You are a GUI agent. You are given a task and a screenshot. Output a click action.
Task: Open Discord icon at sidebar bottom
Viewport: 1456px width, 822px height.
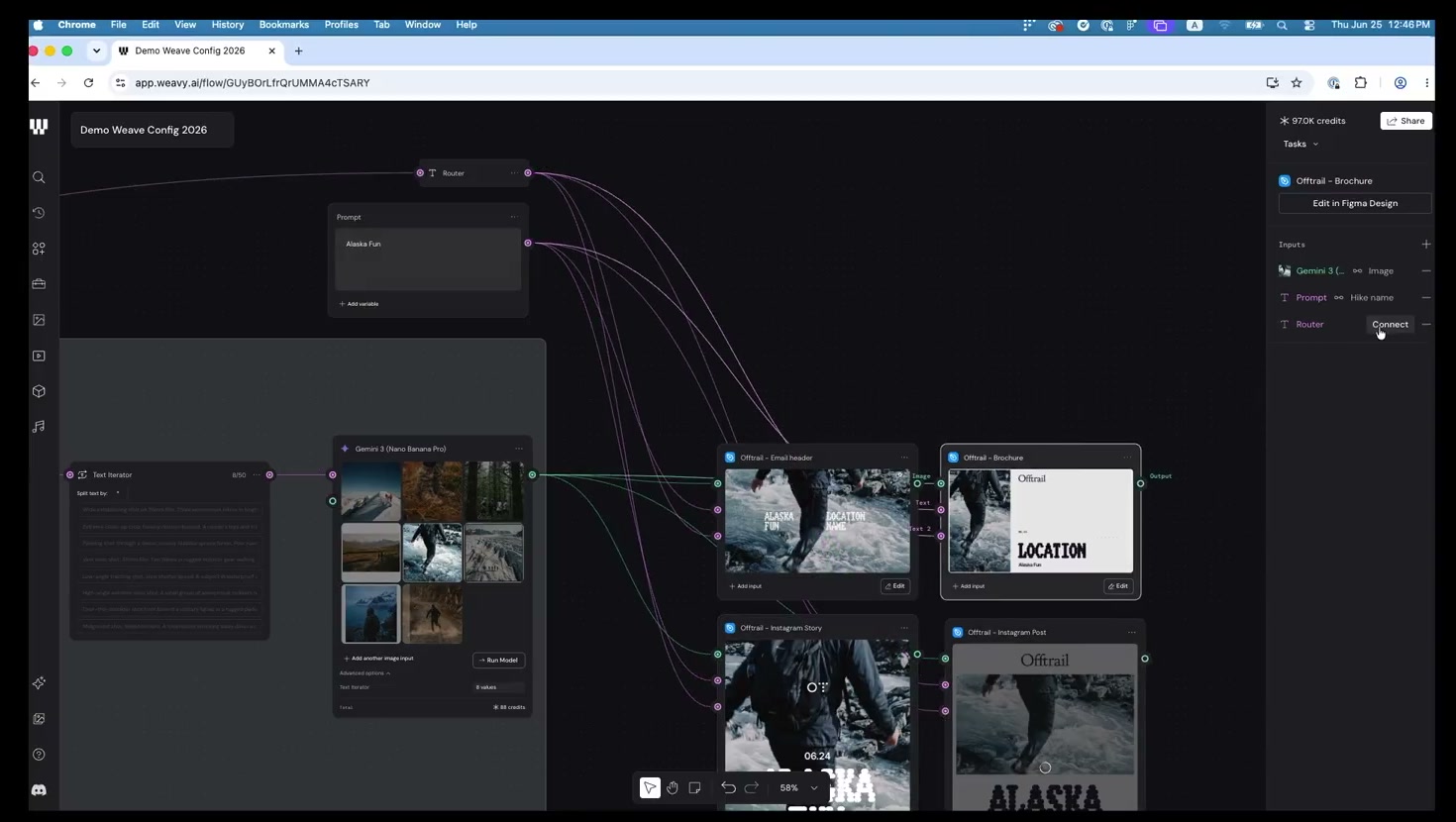39,790
